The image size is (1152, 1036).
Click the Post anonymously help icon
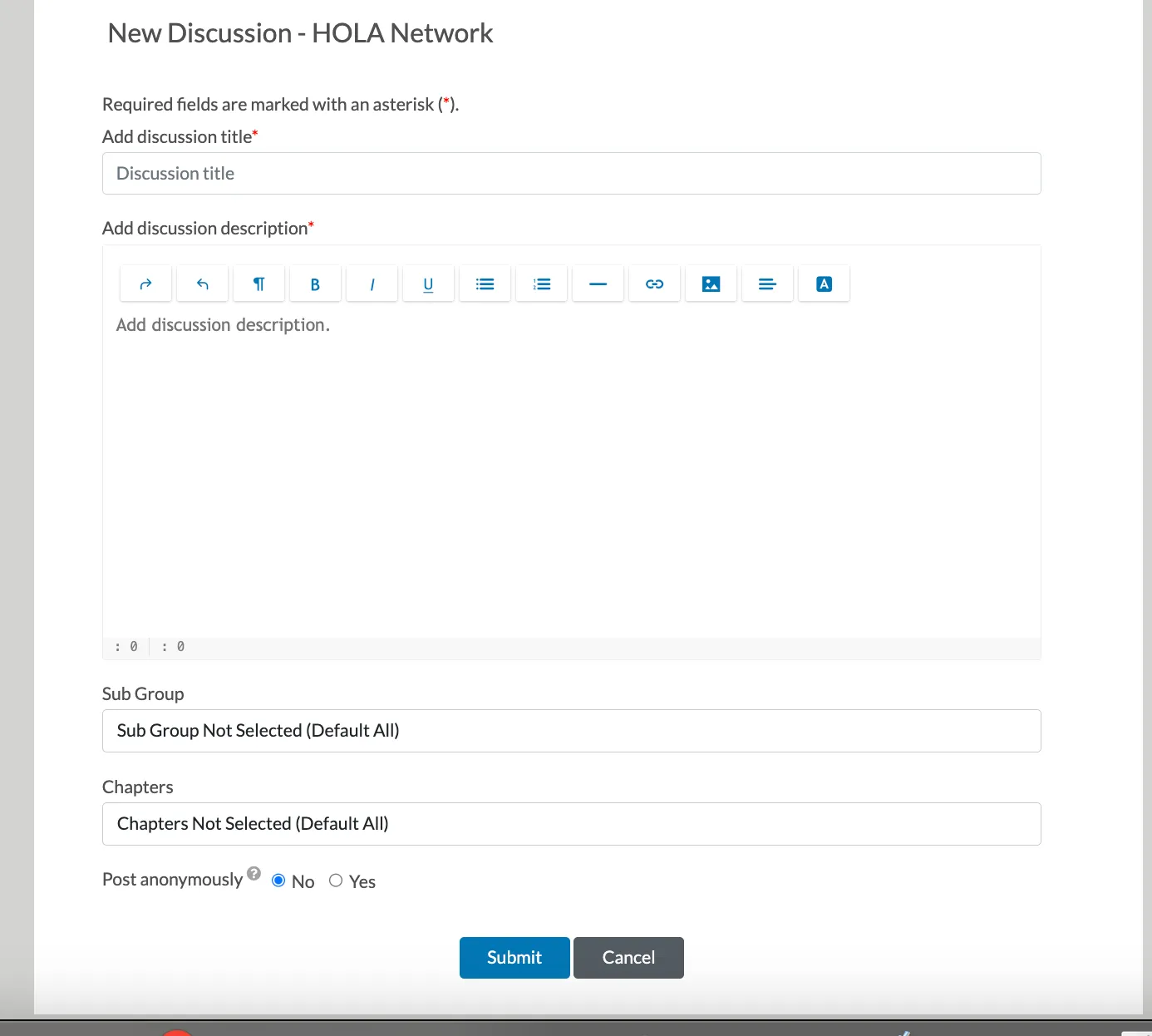point(254,873)
